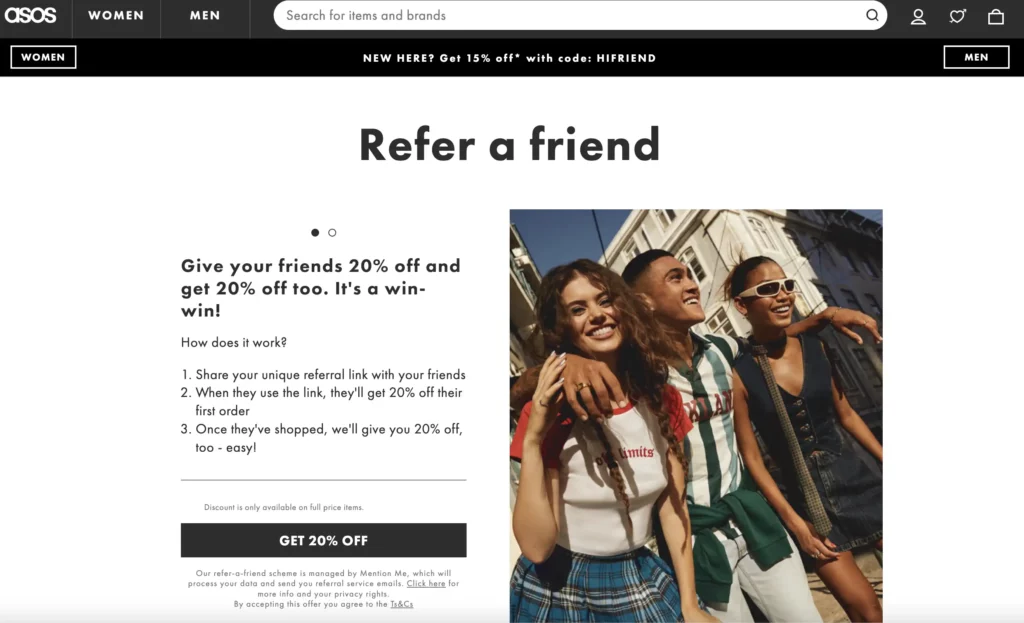Open the Ts&Cs link
This screenshot has height=623, width=1024.
click(x=402, y=604)
